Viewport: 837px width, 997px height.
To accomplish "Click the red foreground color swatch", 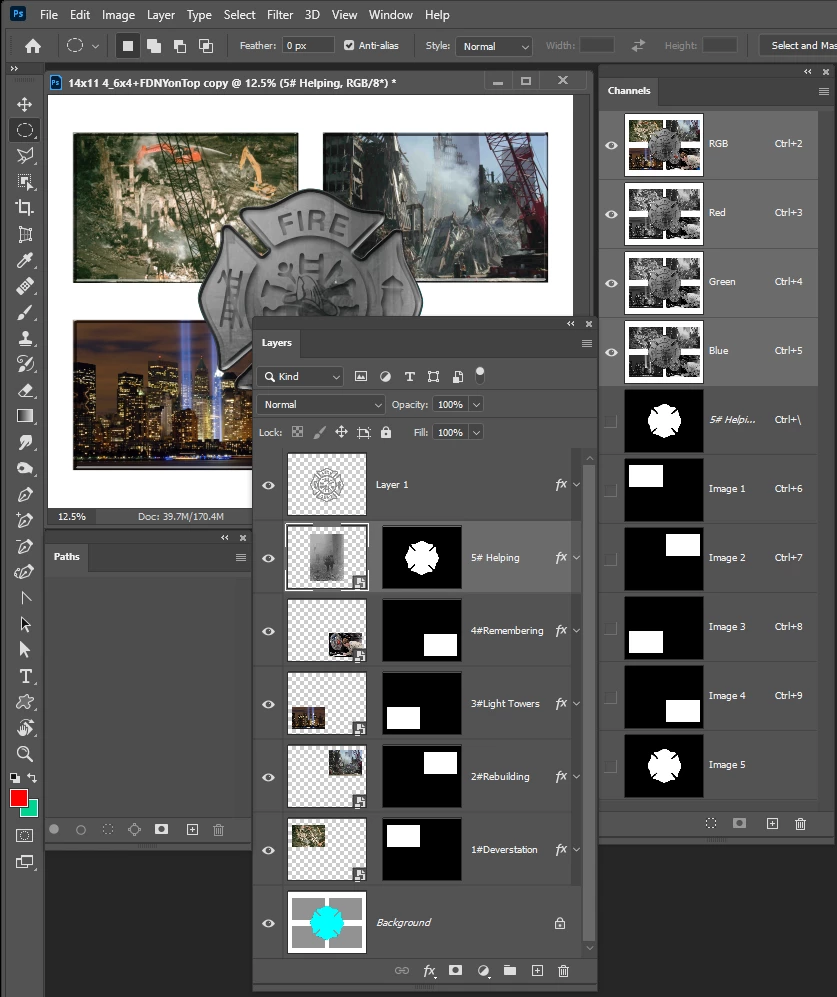I will (18, 798).
